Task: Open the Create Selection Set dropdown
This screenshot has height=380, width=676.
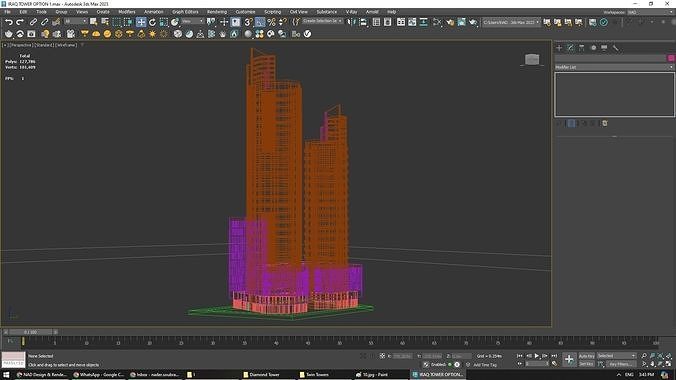Action: [322, 21]
